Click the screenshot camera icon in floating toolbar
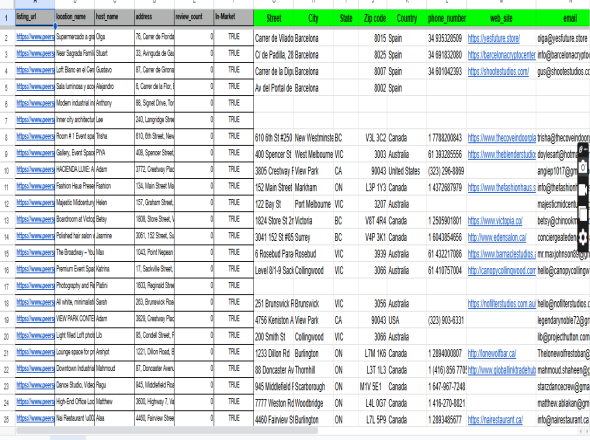This screenshot has width=590, height=440. [x=583, y=167]
